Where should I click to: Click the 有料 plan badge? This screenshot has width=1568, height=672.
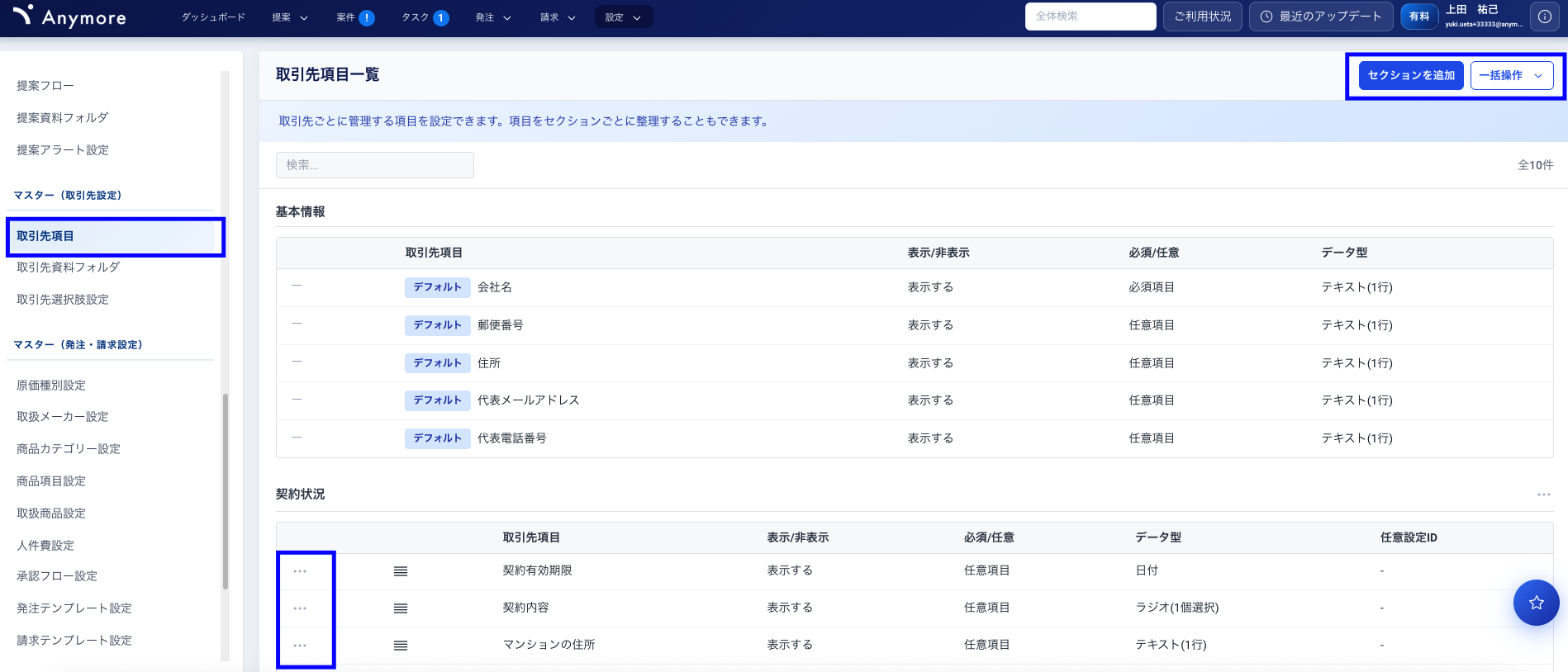(1419, 17)
